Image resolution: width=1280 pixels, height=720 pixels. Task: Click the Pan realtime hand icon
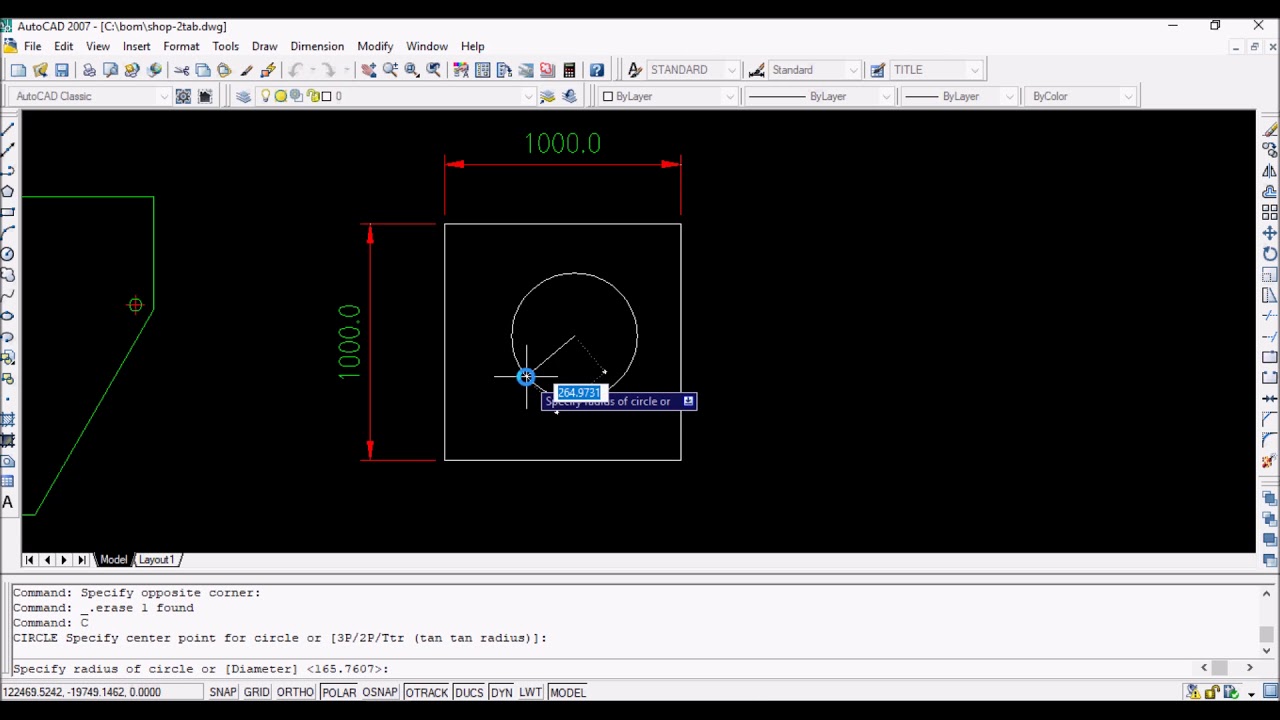(x=368, y=70)
